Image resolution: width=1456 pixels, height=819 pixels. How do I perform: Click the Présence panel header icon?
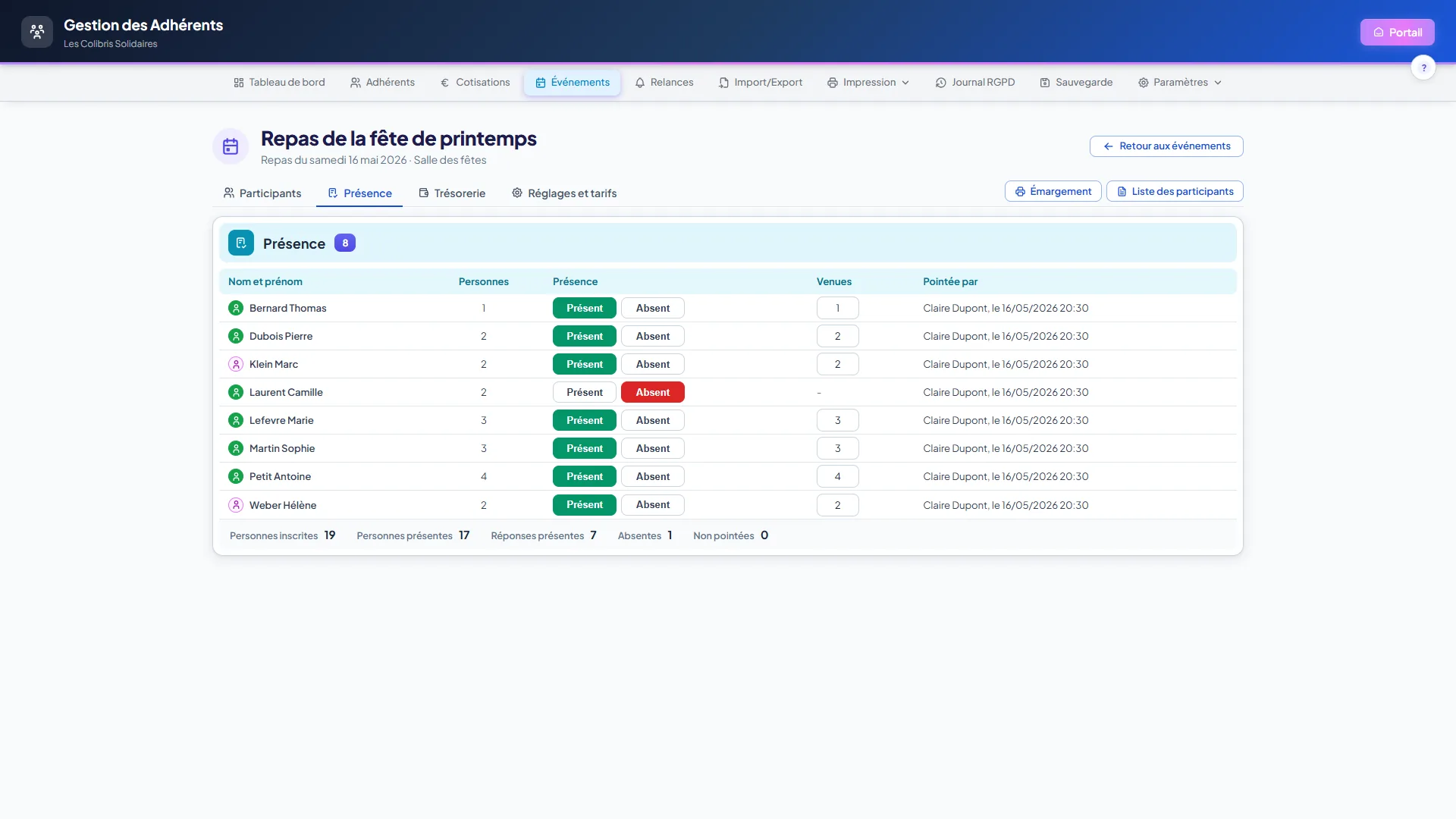pos(241,243)
